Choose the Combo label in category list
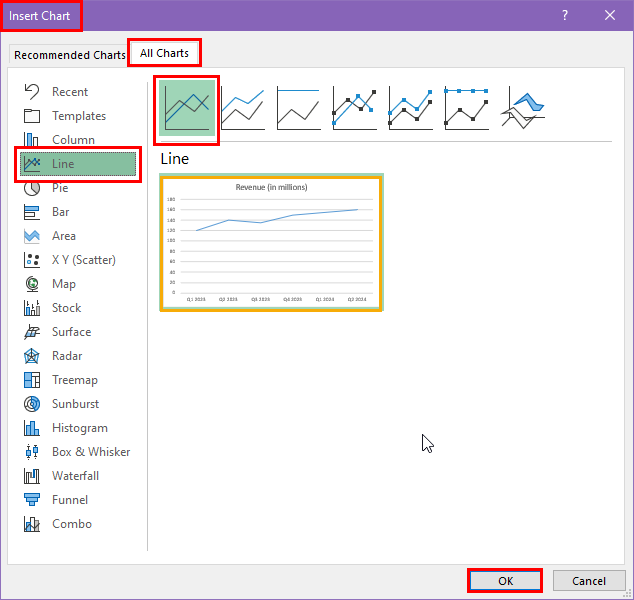The image size is (634, 600). tap(72, 524)
